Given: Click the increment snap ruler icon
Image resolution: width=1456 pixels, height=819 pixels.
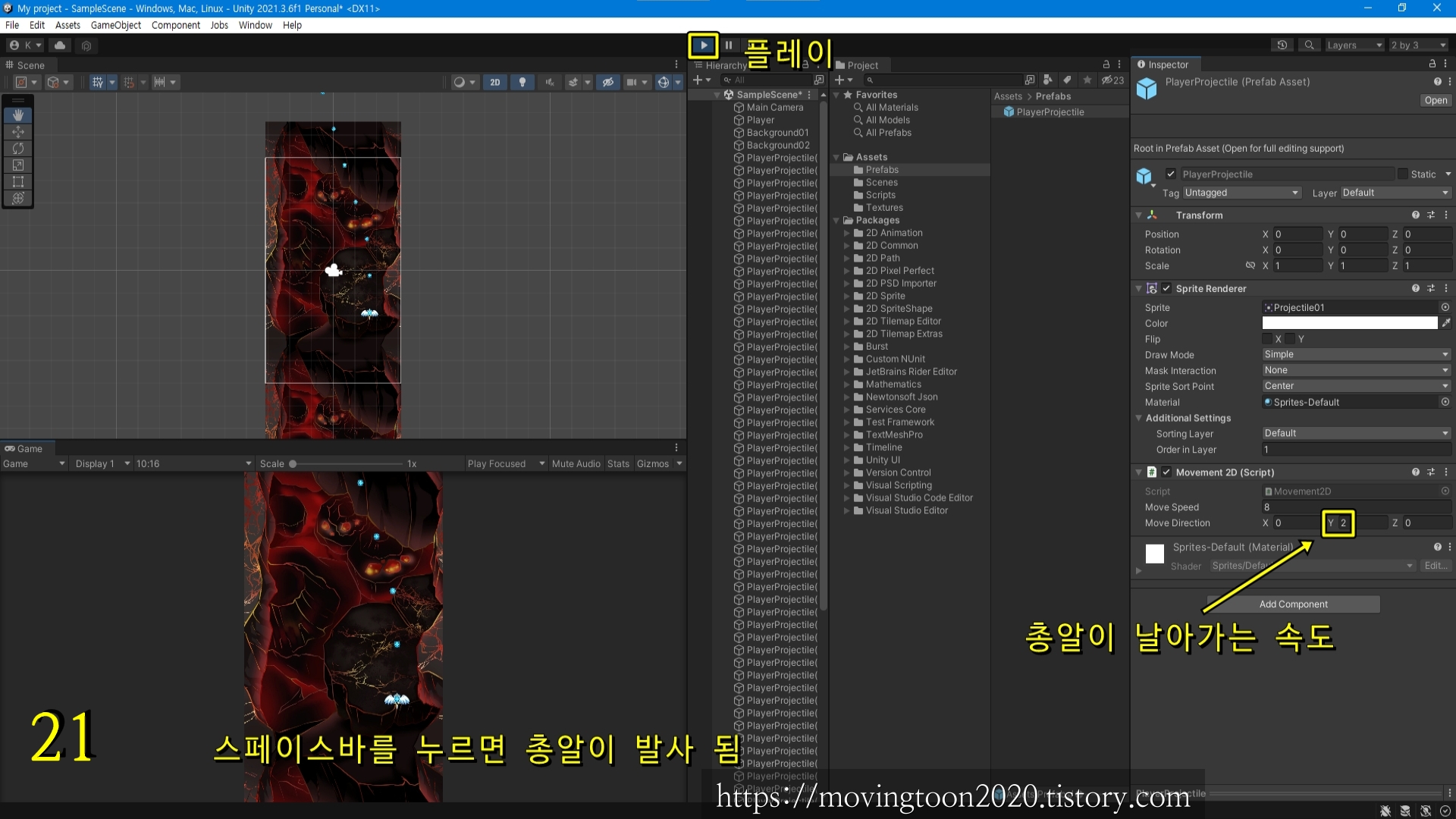Looking at the screenshot, I should pos(159,83).
